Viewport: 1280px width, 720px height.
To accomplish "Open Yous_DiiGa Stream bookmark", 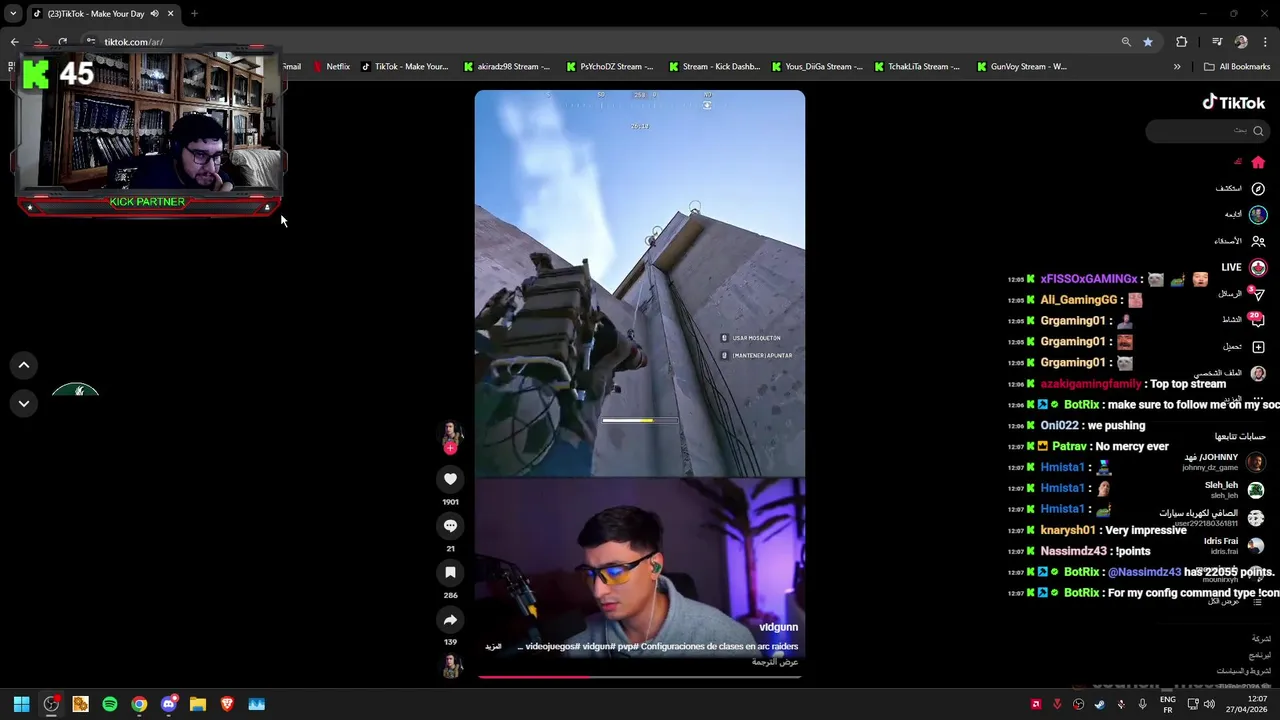I will coord(817,67).
